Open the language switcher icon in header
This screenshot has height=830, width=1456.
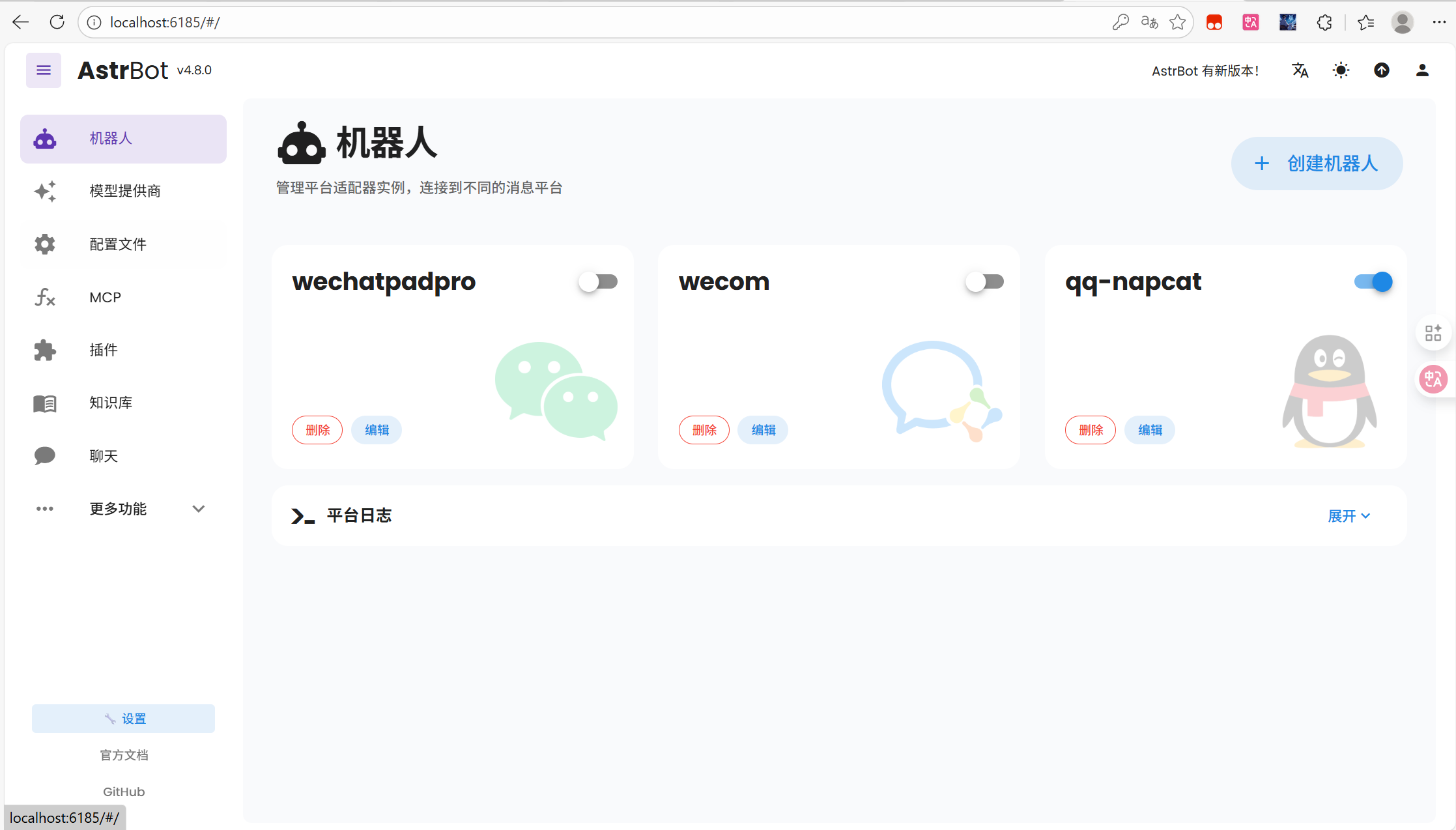(1300, 70)
